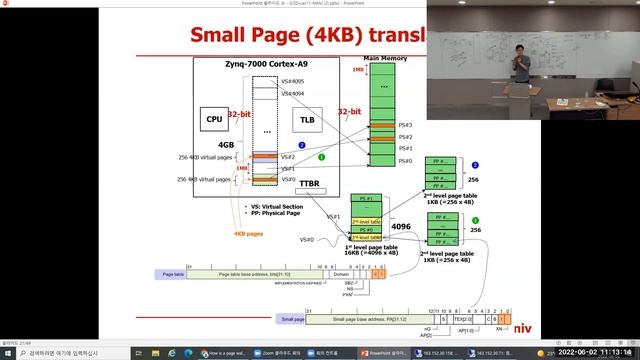Image resolution: width=640 pixels, height=360 pixels.
Task: Open Task View on the taskbar
Action: point(139,353)
